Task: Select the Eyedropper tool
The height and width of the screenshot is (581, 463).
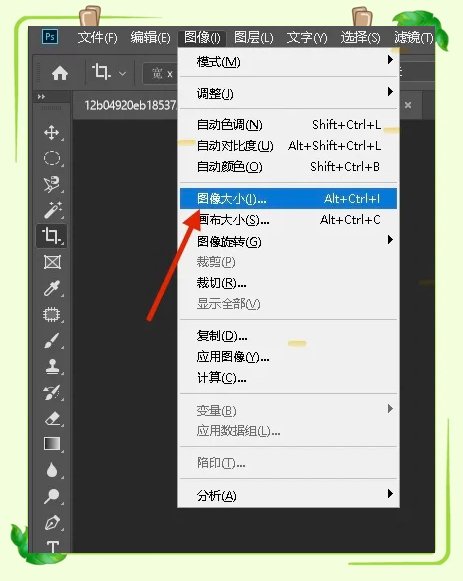Action: coord(52,288)
